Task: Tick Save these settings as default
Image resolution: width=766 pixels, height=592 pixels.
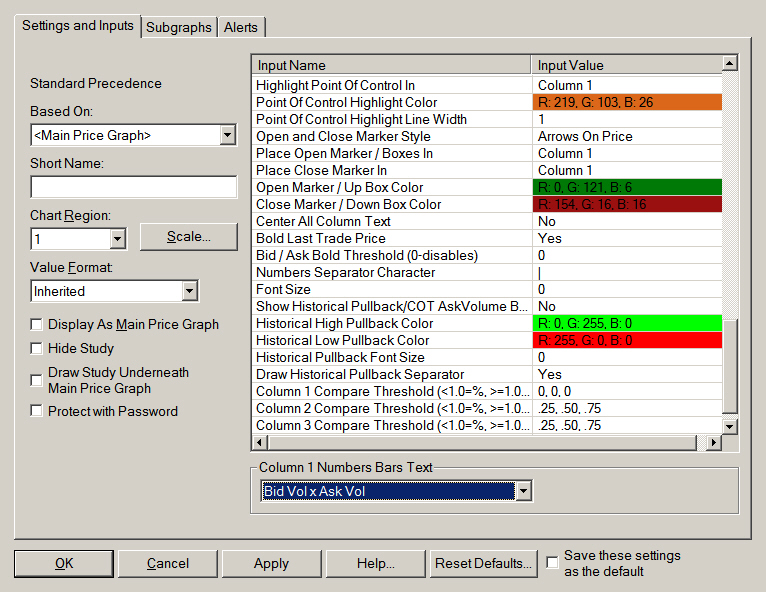Action: pyautogui.click(x=553, y=563)
